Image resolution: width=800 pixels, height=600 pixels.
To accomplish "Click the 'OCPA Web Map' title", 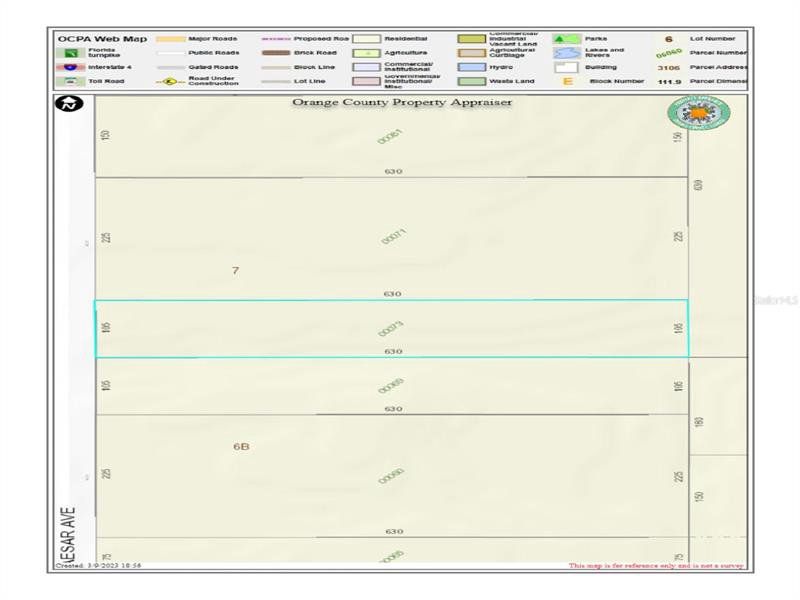I will point(102,39).
